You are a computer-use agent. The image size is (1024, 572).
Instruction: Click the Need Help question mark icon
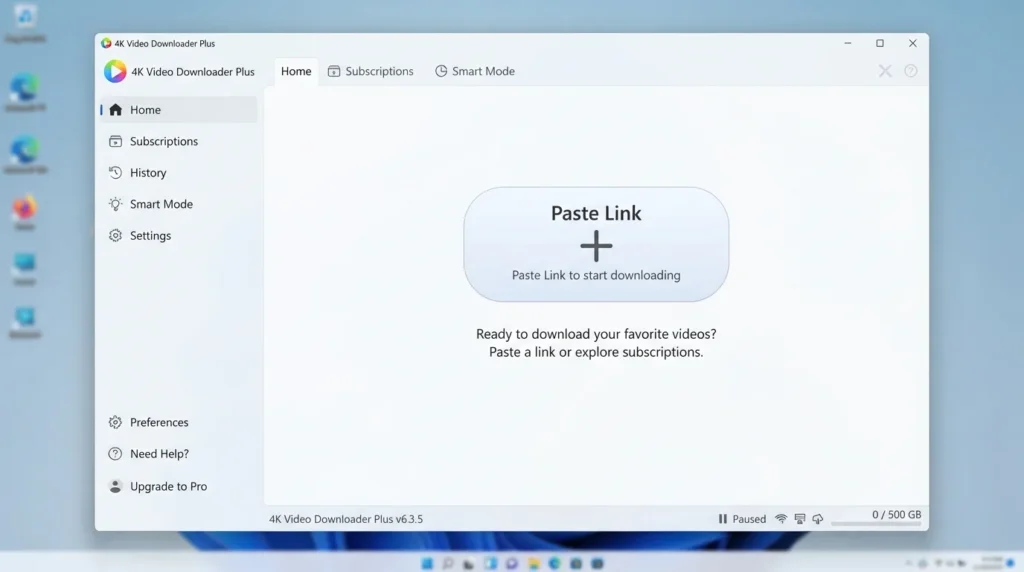pyautogui.click(x=116, y=454)
